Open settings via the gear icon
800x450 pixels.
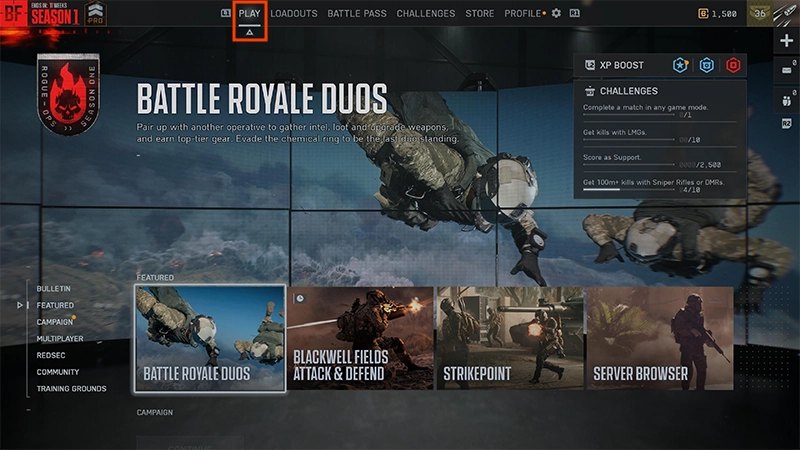pyautogui.click(x=556, y=13)
